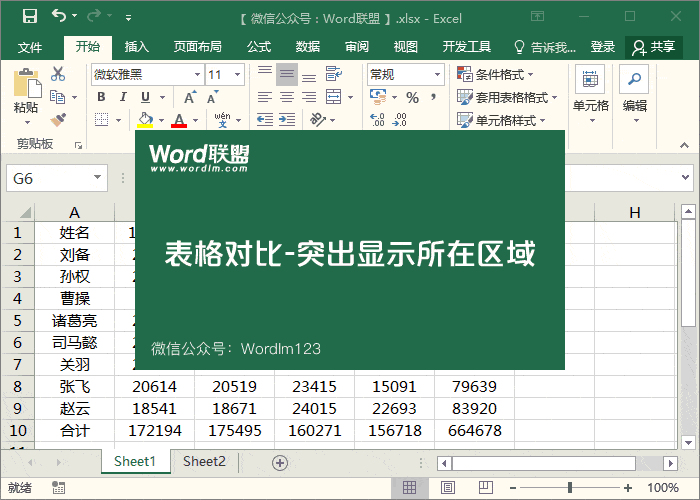Viewport: 700px width, 500px height.
Task: Click the 编辑 editing group button
Action: 634,95
